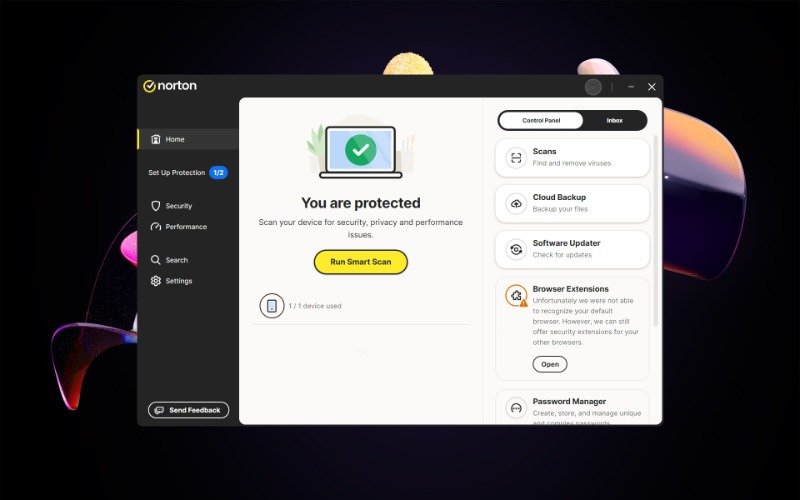This screenshot has height=500, width=800.
Task: Click the Password Manager icon
Action: (x=516, y=408)
